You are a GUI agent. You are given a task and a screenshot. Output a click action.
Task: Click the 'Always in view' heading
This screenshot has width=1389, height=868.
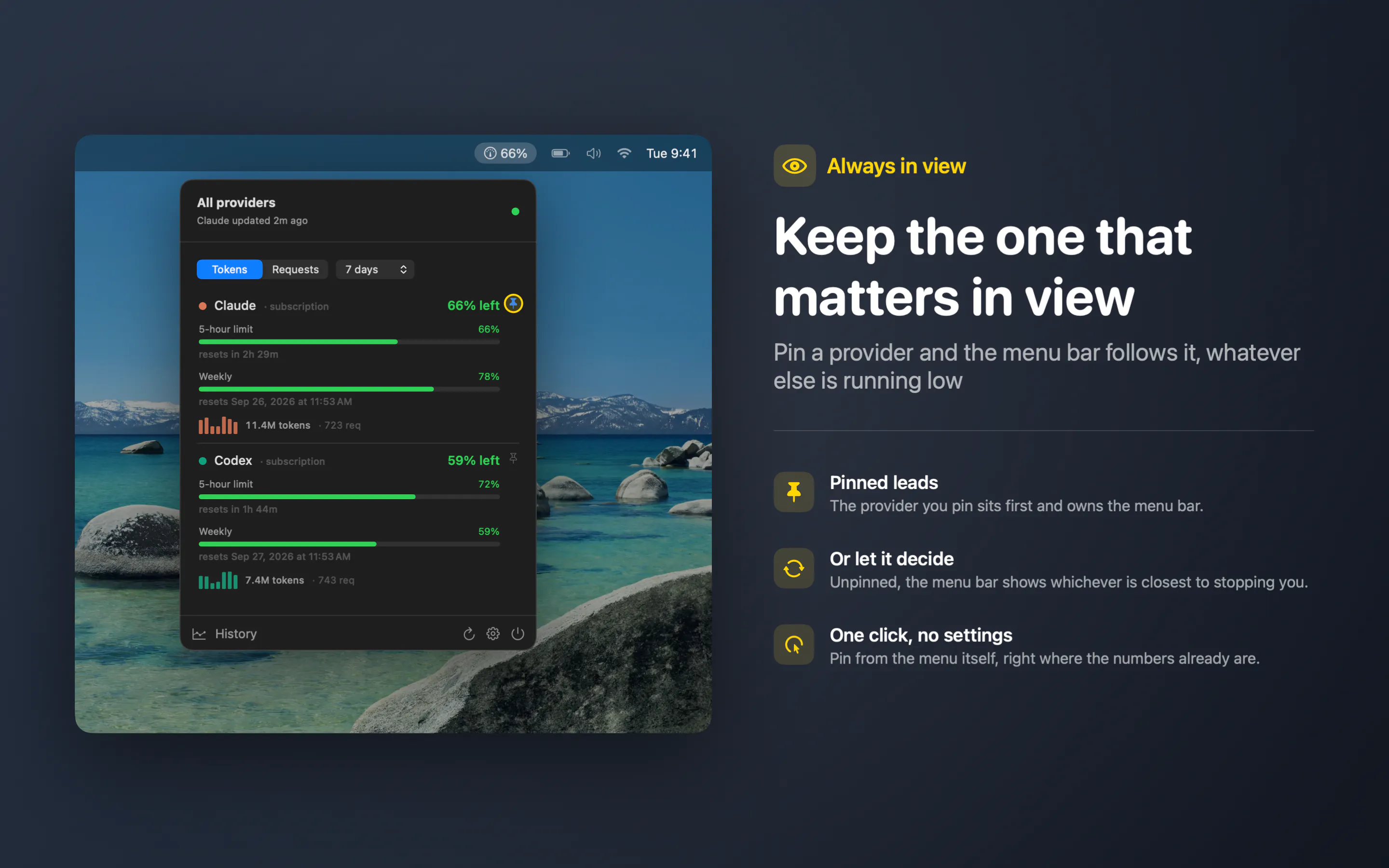(x=896, y=166)
